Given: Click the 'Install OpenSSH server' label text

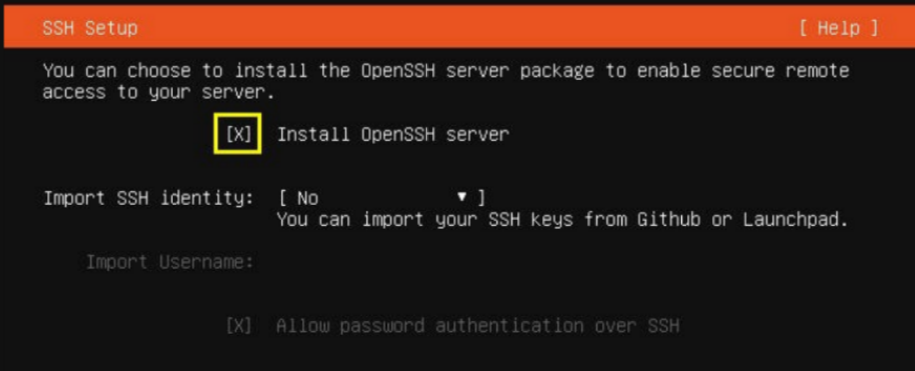Looking at the screenshot, I should (393, 135).
